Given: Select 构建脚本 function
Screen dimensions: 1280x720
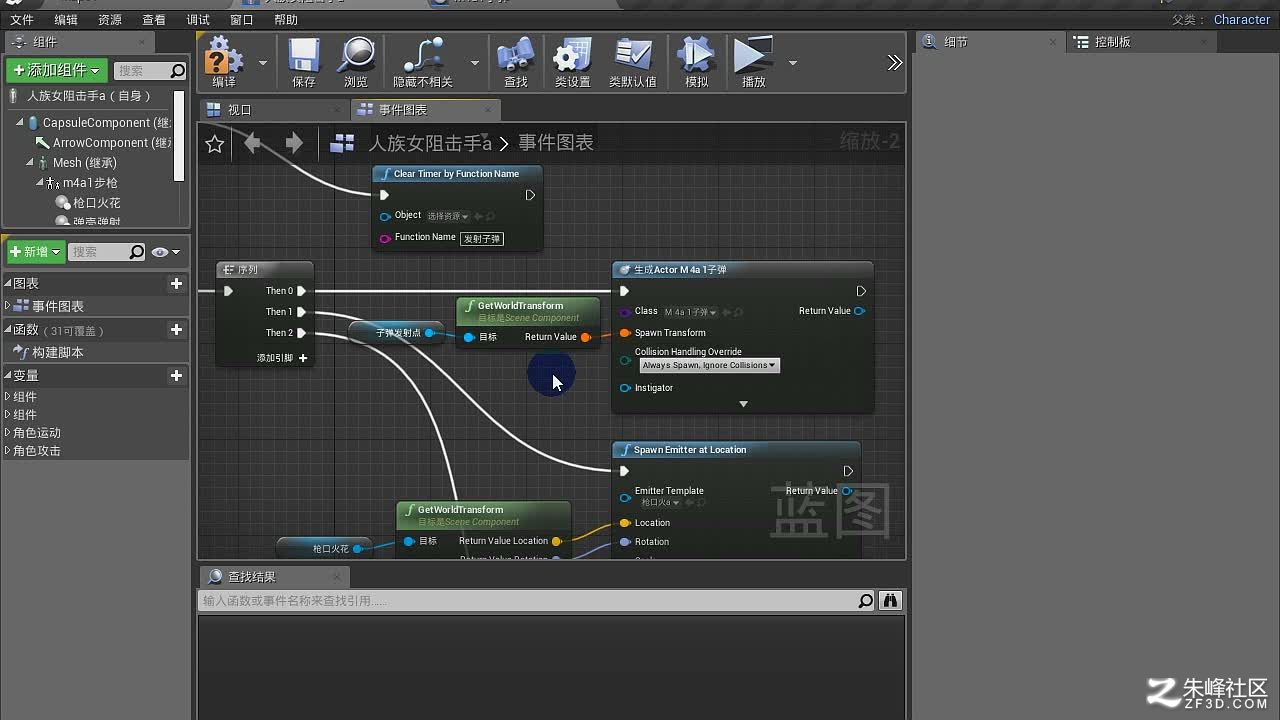Looking at the screenshot, I should point(58,353).
